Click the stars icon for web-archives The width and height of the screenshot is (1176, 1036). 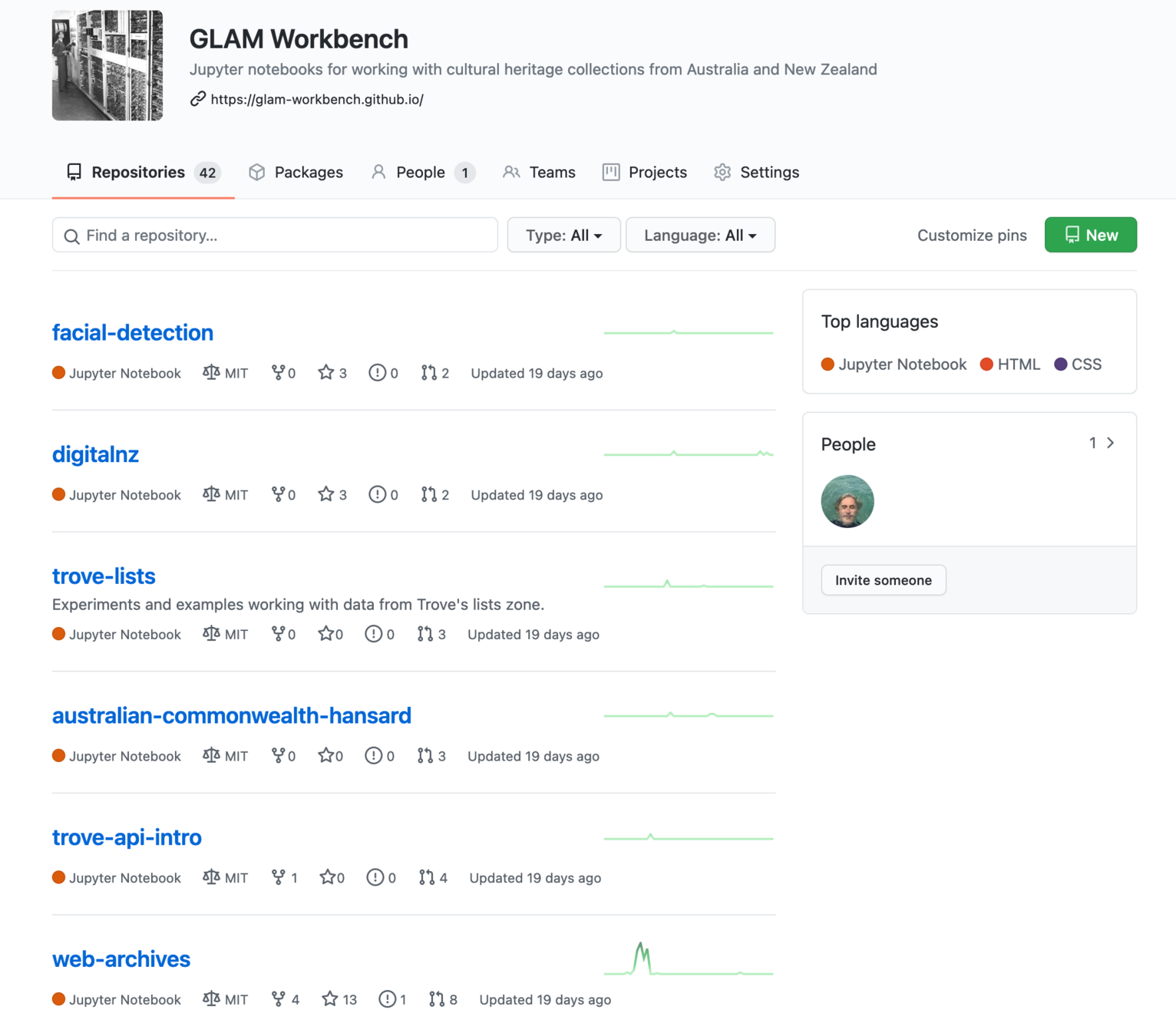(330, 999)
